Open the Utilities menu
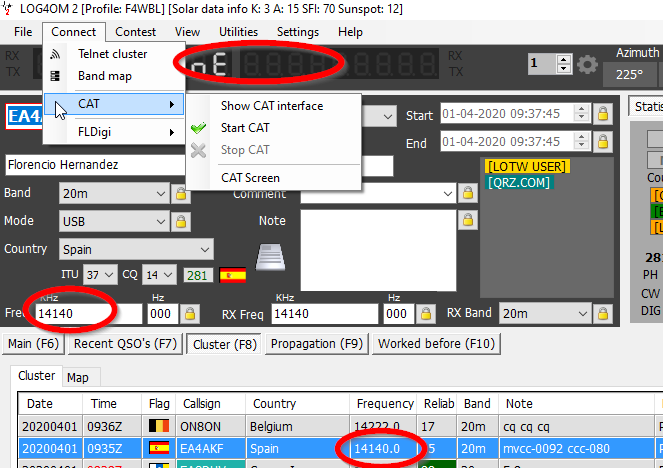This screenshot has width=663, height=468. [238, 32]
